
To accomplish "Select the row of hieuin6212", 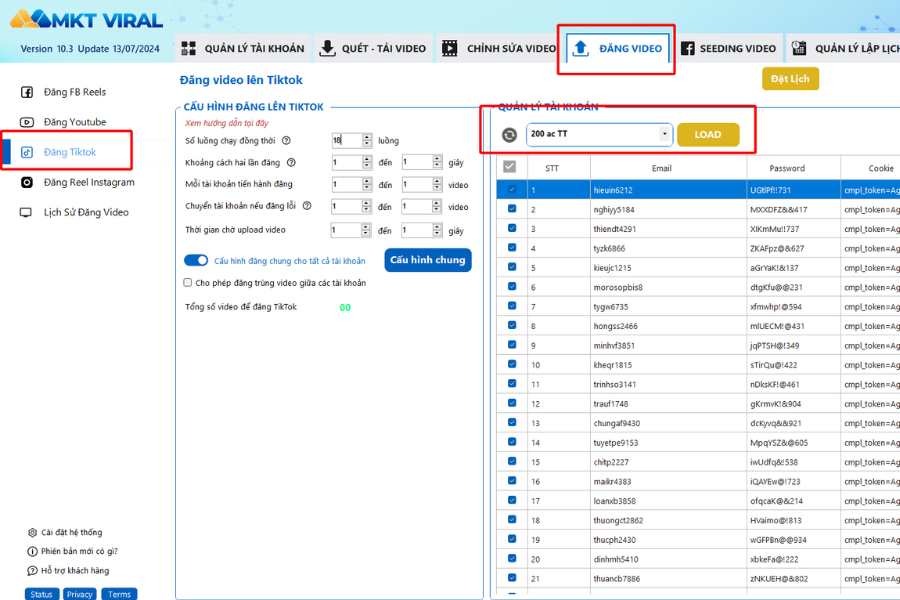I will [698, 190].
